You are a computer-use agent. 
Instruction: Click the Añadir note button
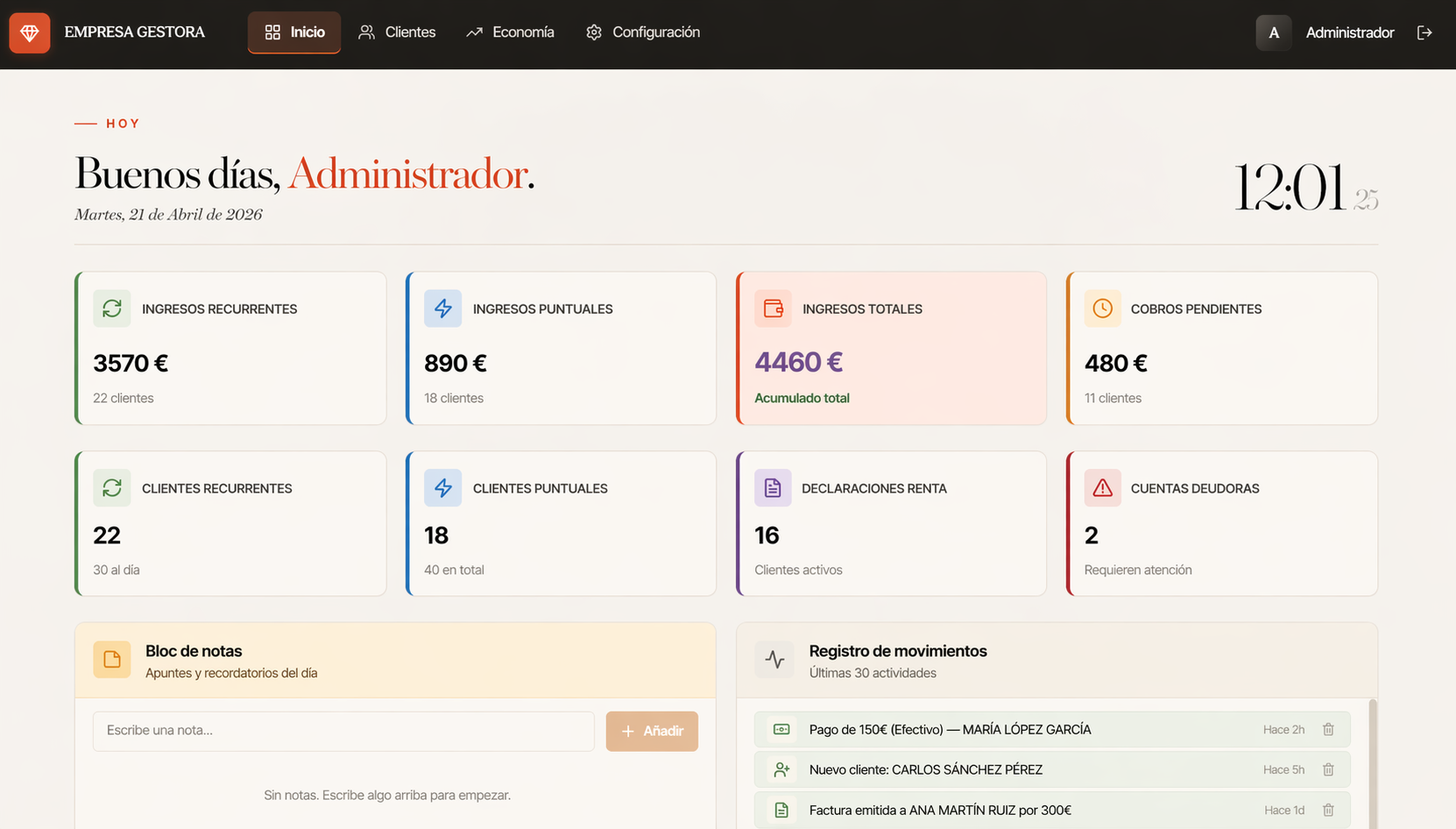pos(652,731)
